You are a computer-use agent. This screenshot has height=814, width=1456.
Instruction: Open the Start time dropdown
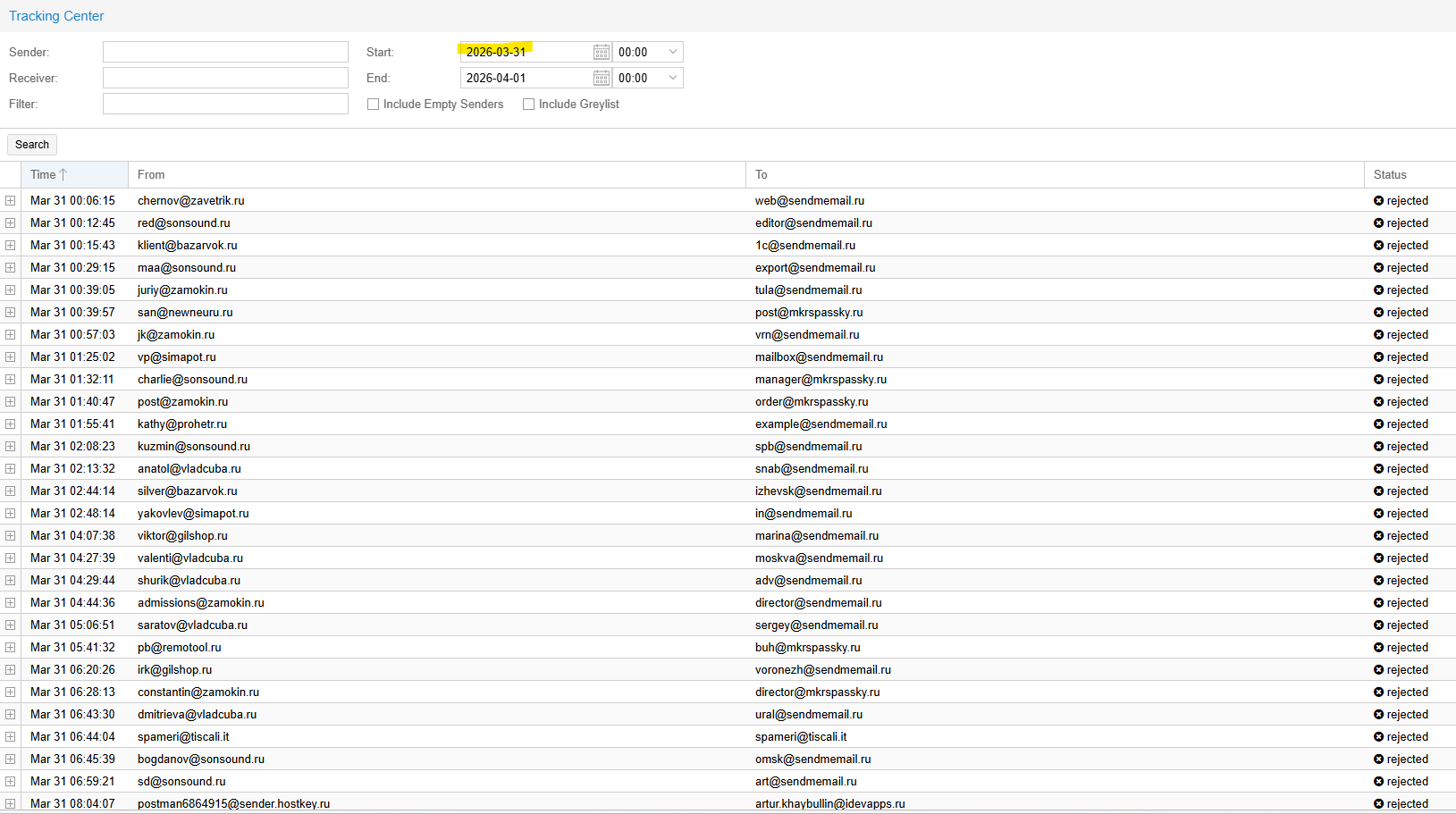pos(673,53)
